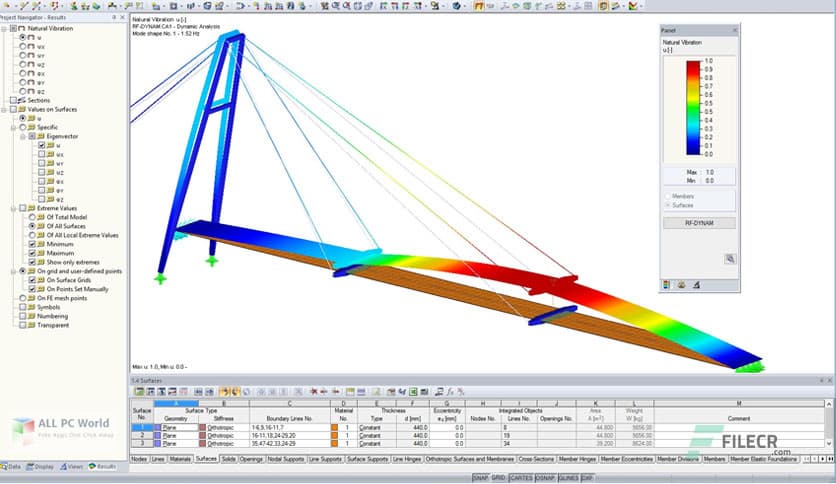This screenshot has height=484, width=836.
Task: Switch to the Materials tab
Action: 180,459
